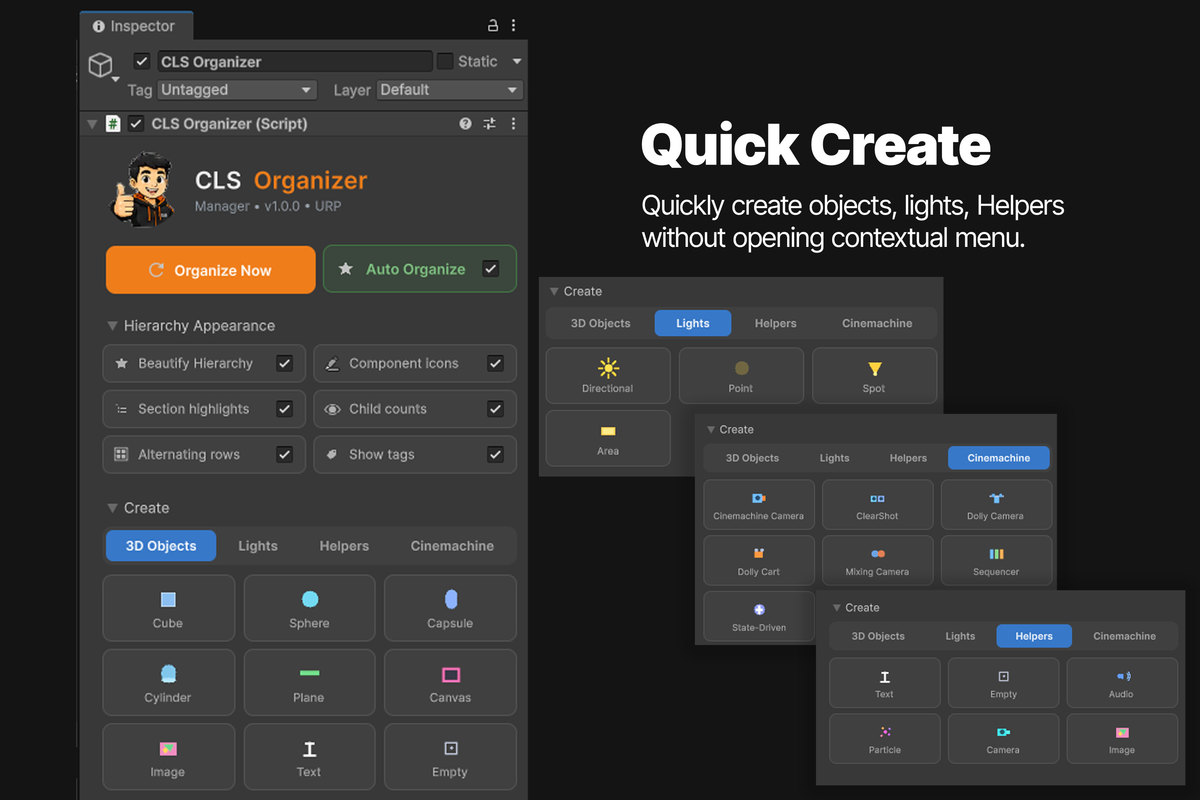Create a Particle helper

pos(885,738)
